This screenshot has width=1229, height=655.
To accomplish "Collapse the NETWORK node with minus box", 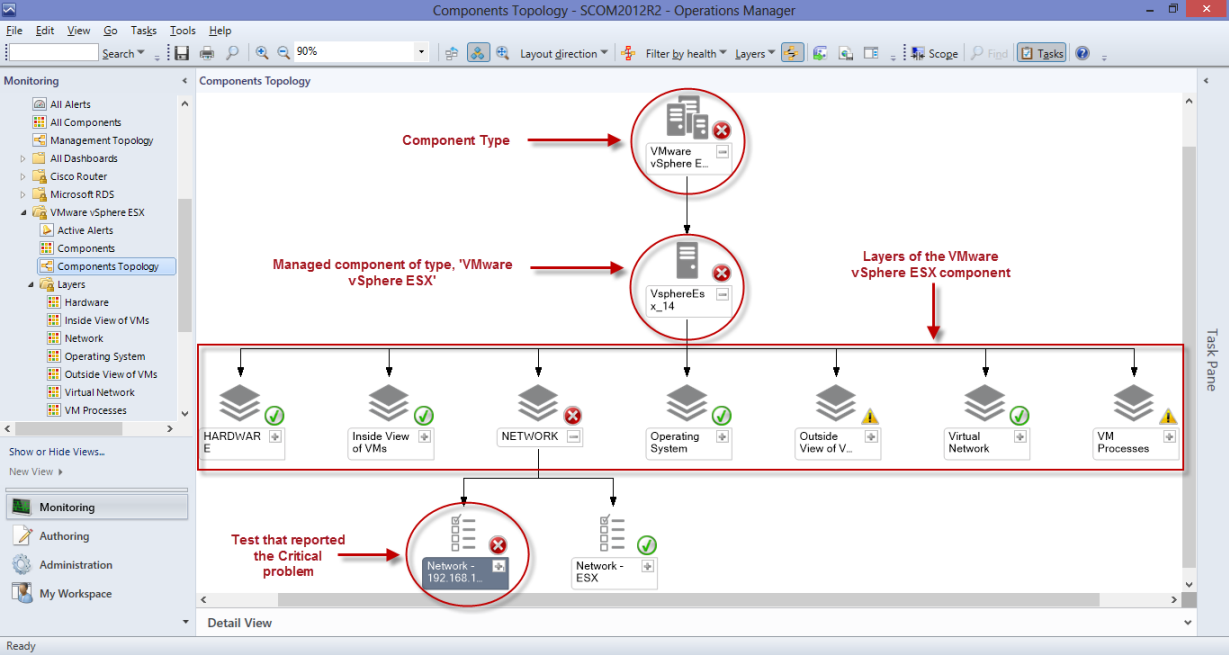I will click(x=574, y=436).
